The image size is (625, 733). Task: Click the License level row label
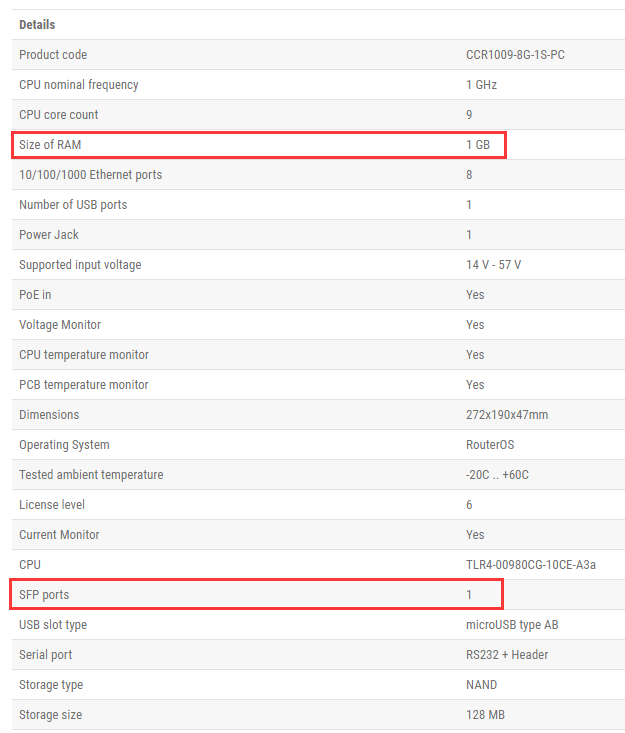coord(52,504)
